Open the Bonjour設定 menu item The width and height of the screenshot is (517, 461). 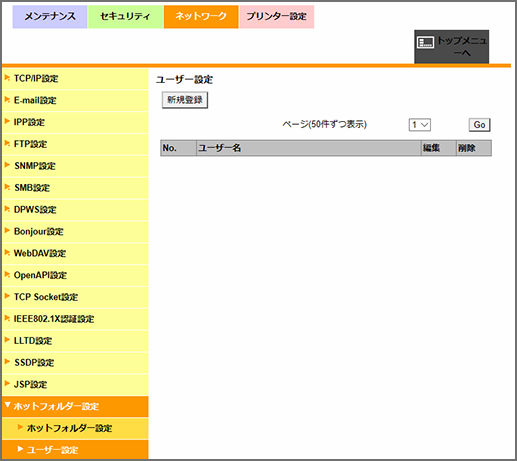75,232
